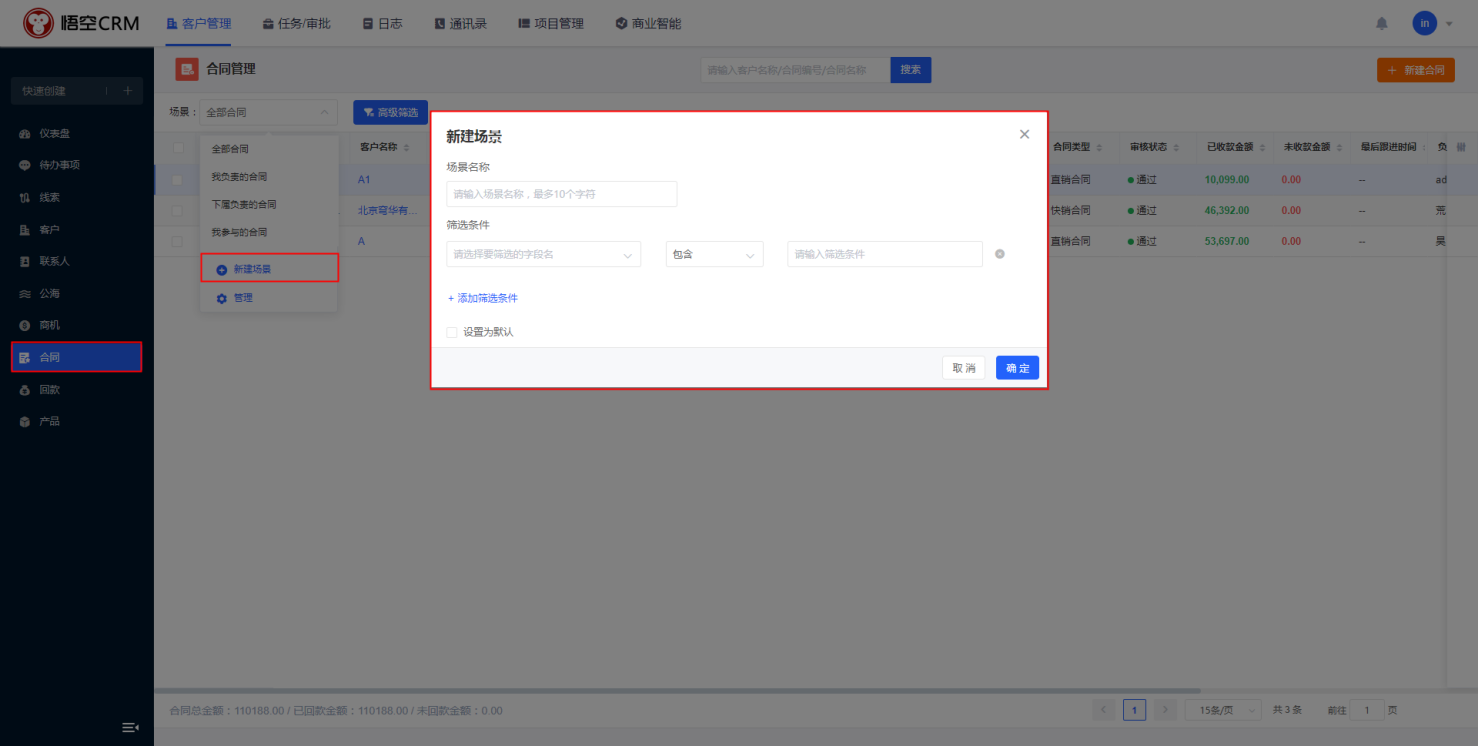Select 我负责的合同 from the scene menu
Viewport: 1478px width, 746px height.
[x=239, y=177]
